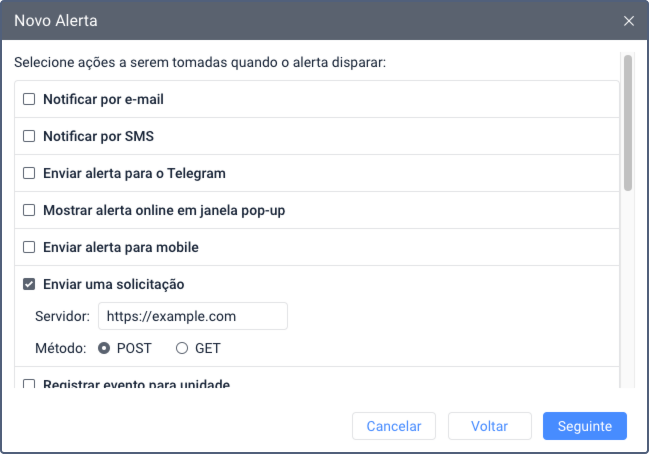Select the POST method radio button

pos(104,349)
